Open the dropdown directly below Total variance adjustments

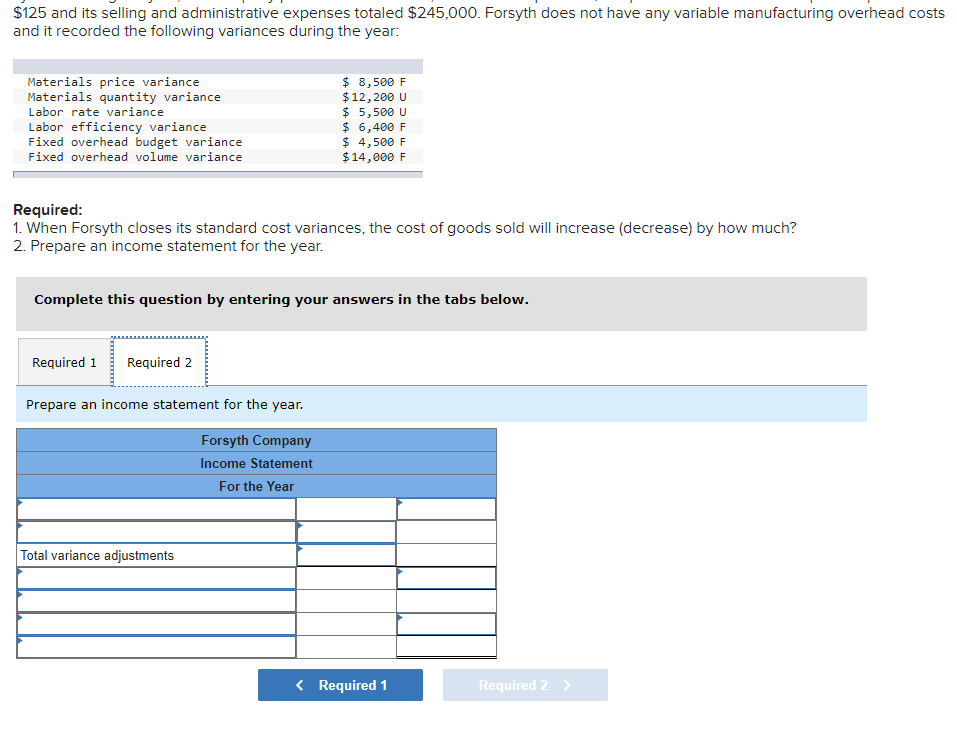pyautogui.click(x=155, y=577)
